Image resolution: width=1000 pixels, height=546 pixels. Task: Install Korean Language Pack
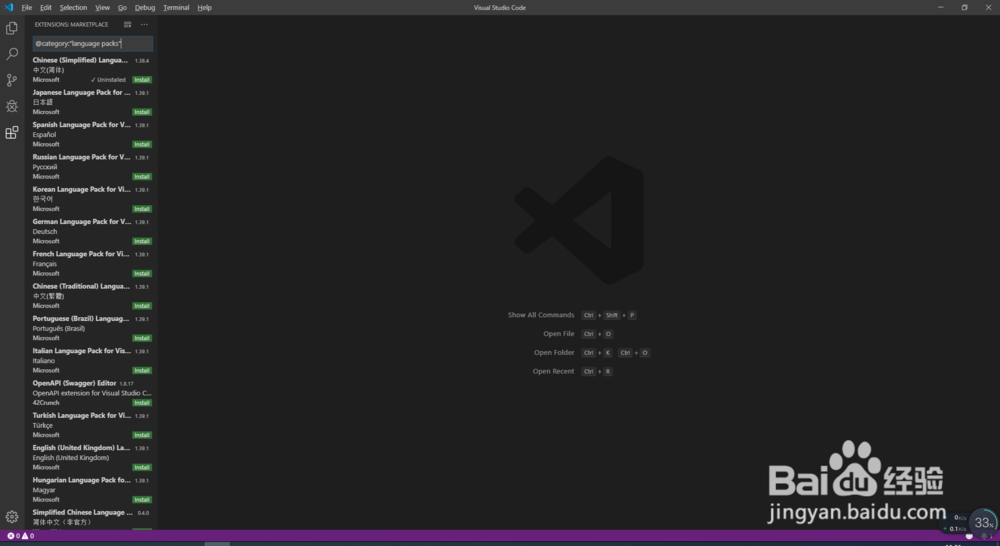click(142, 209)
